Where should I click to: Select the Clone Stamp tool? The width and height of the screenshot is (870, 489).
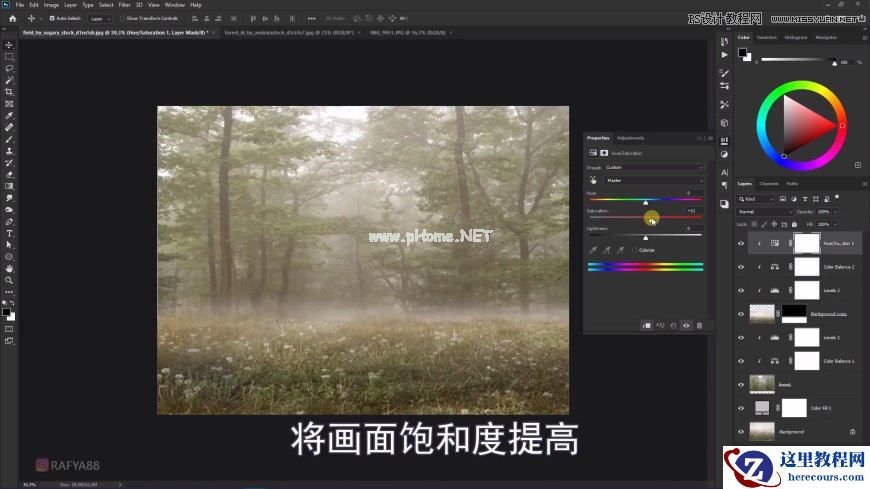[9, 151]
